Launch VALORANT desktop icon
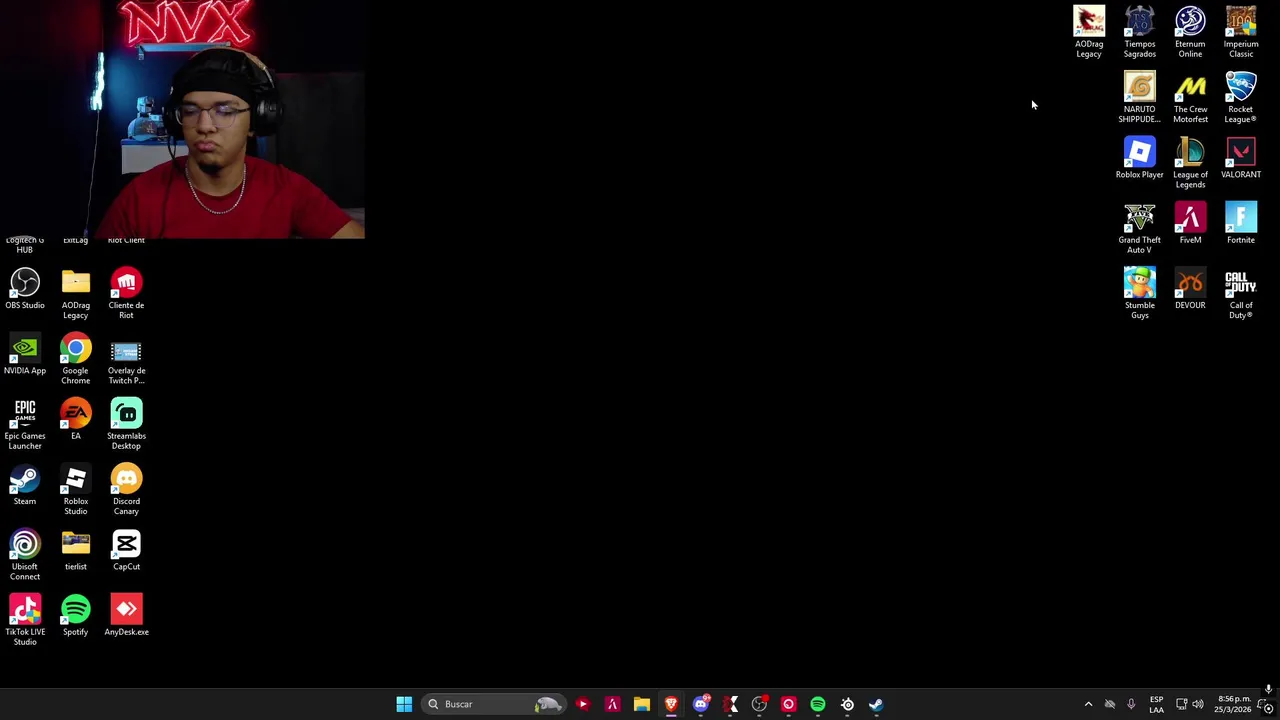The image size is (1280, 720). [1240, 158]
